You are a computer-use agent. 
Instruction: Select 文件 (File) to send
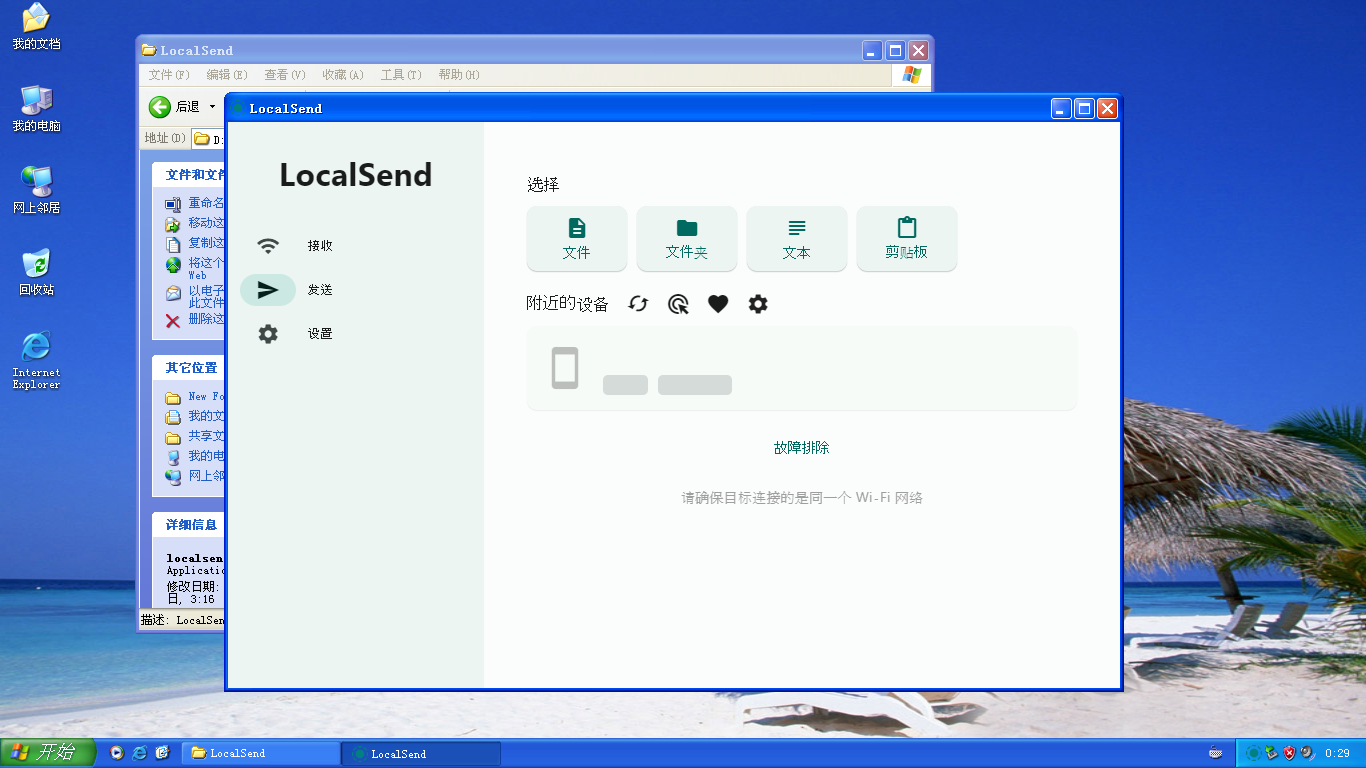tap(577, 239)
